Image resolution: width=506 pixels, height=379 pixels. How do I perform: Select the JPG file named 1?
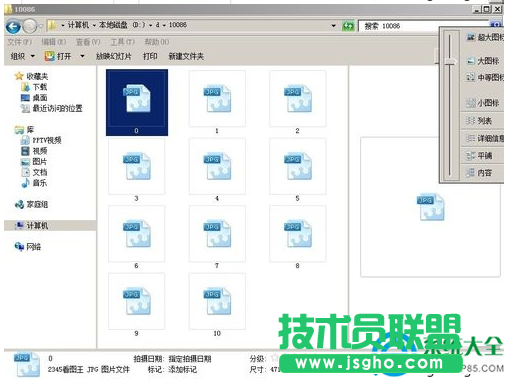pos(217,102)
